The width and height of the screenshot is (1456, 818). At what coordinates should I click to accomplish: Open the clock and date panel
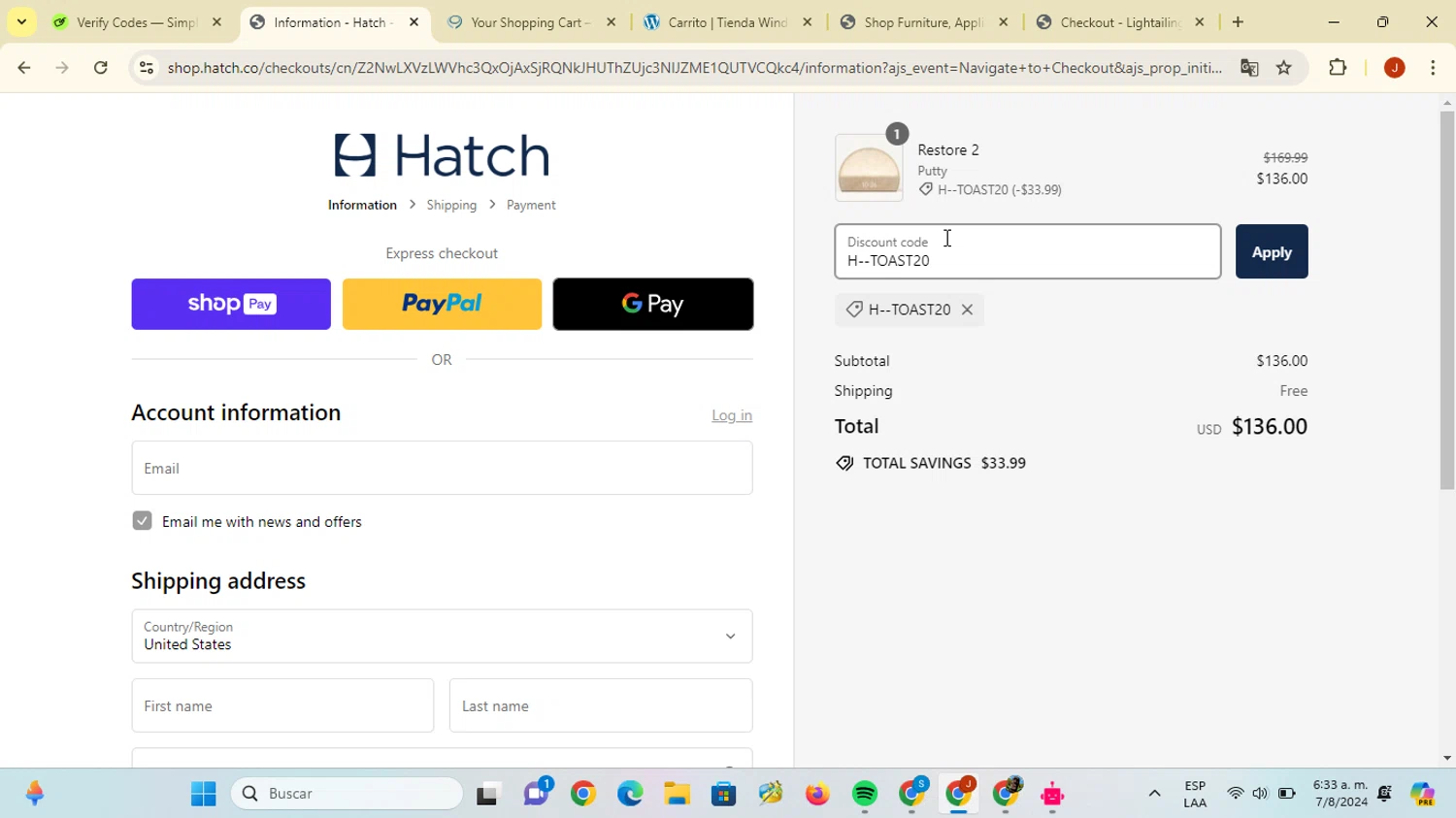[1340, 794]
